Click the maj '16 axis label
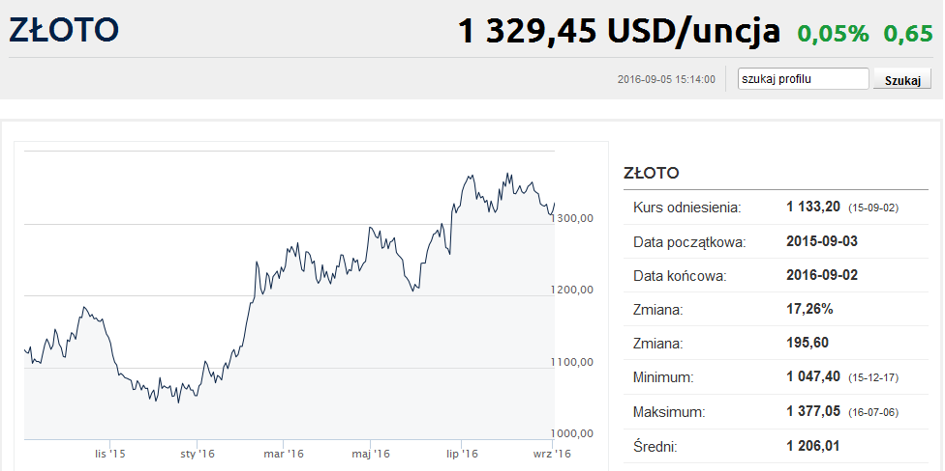This screenshot has width=945, height=471. click(372, 454)
